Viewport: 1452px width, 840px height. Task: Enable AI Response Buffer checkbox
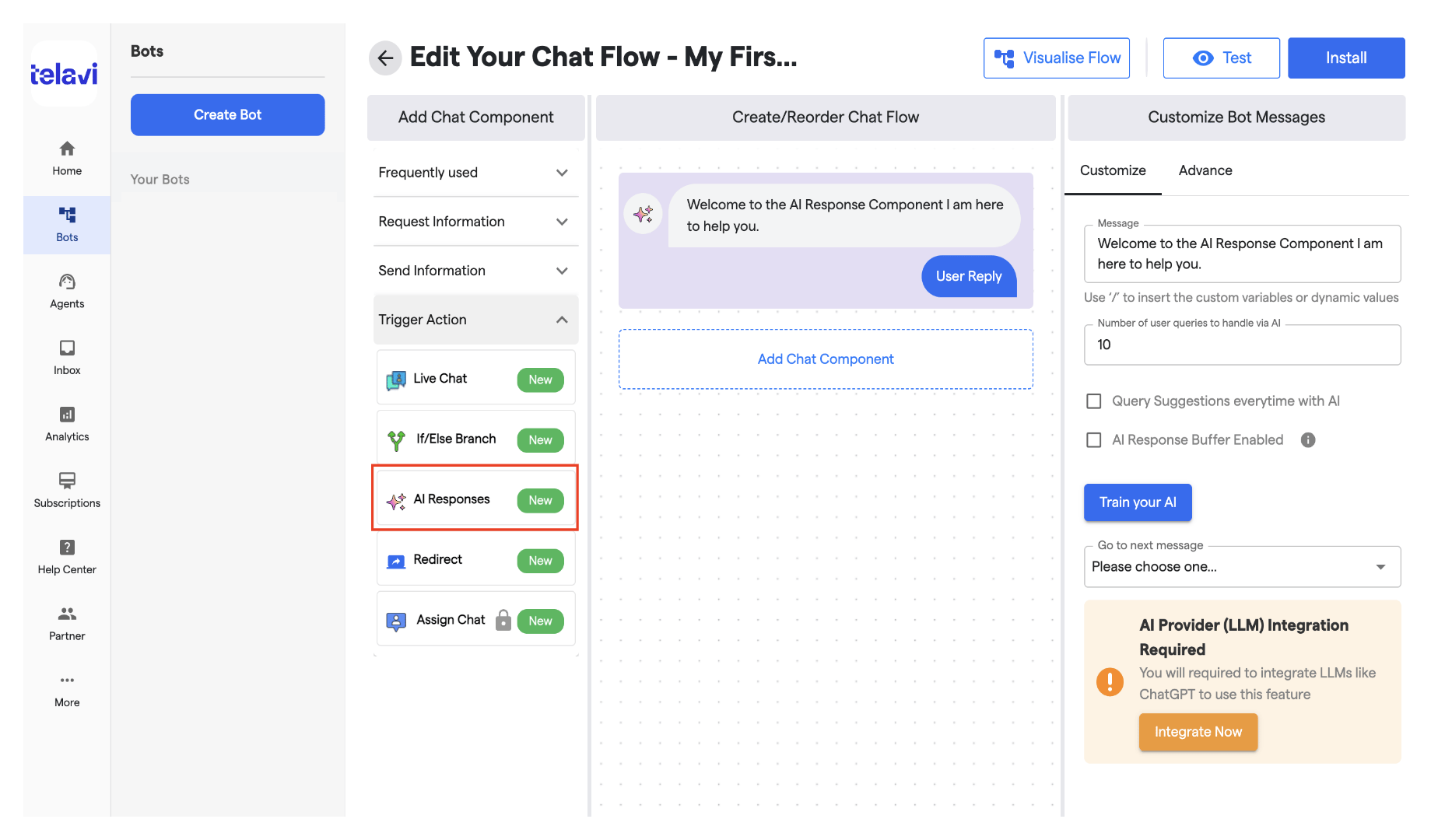[1094, 440]
